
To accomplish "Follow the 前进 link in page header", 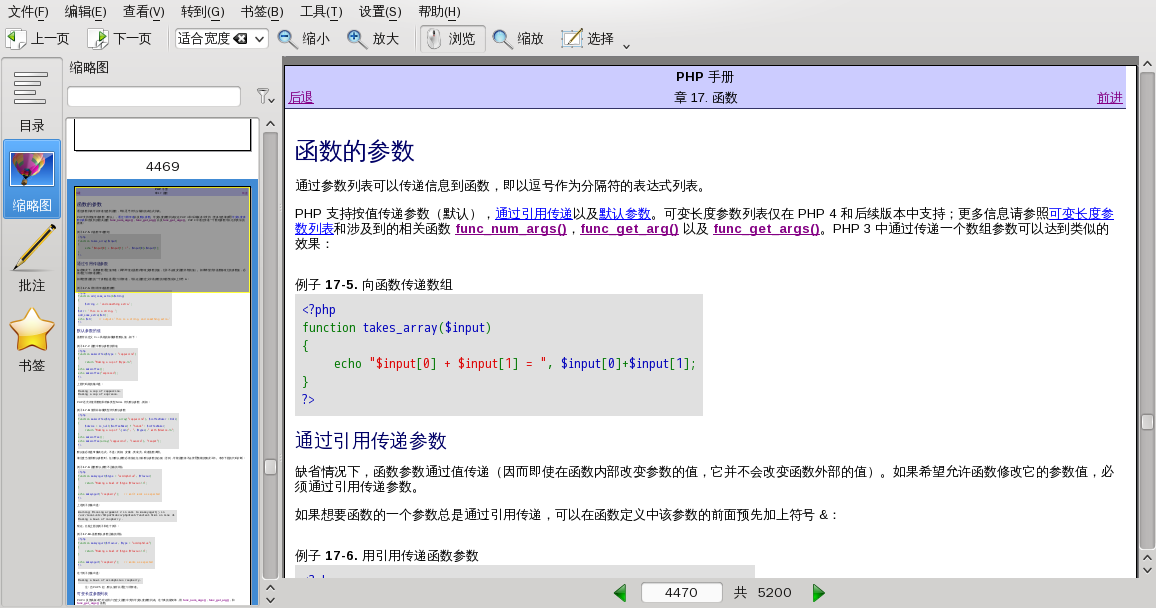I will [1110, 97].
